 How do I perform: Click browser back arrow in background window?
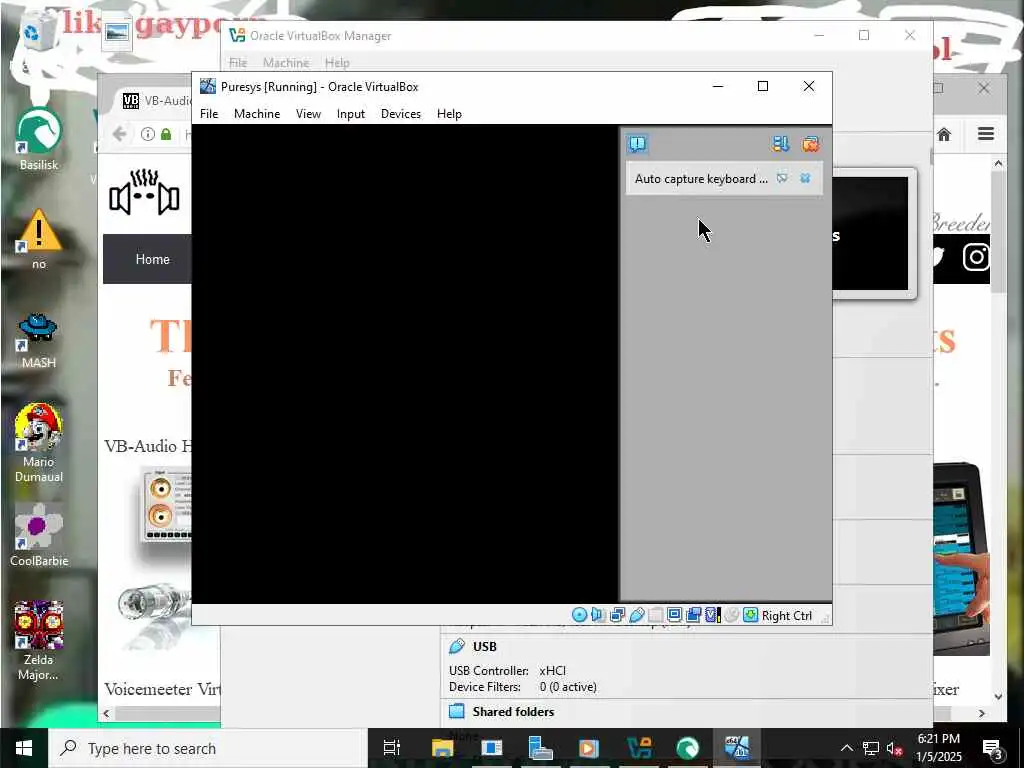pyautogui.click(x=120, y=134)
